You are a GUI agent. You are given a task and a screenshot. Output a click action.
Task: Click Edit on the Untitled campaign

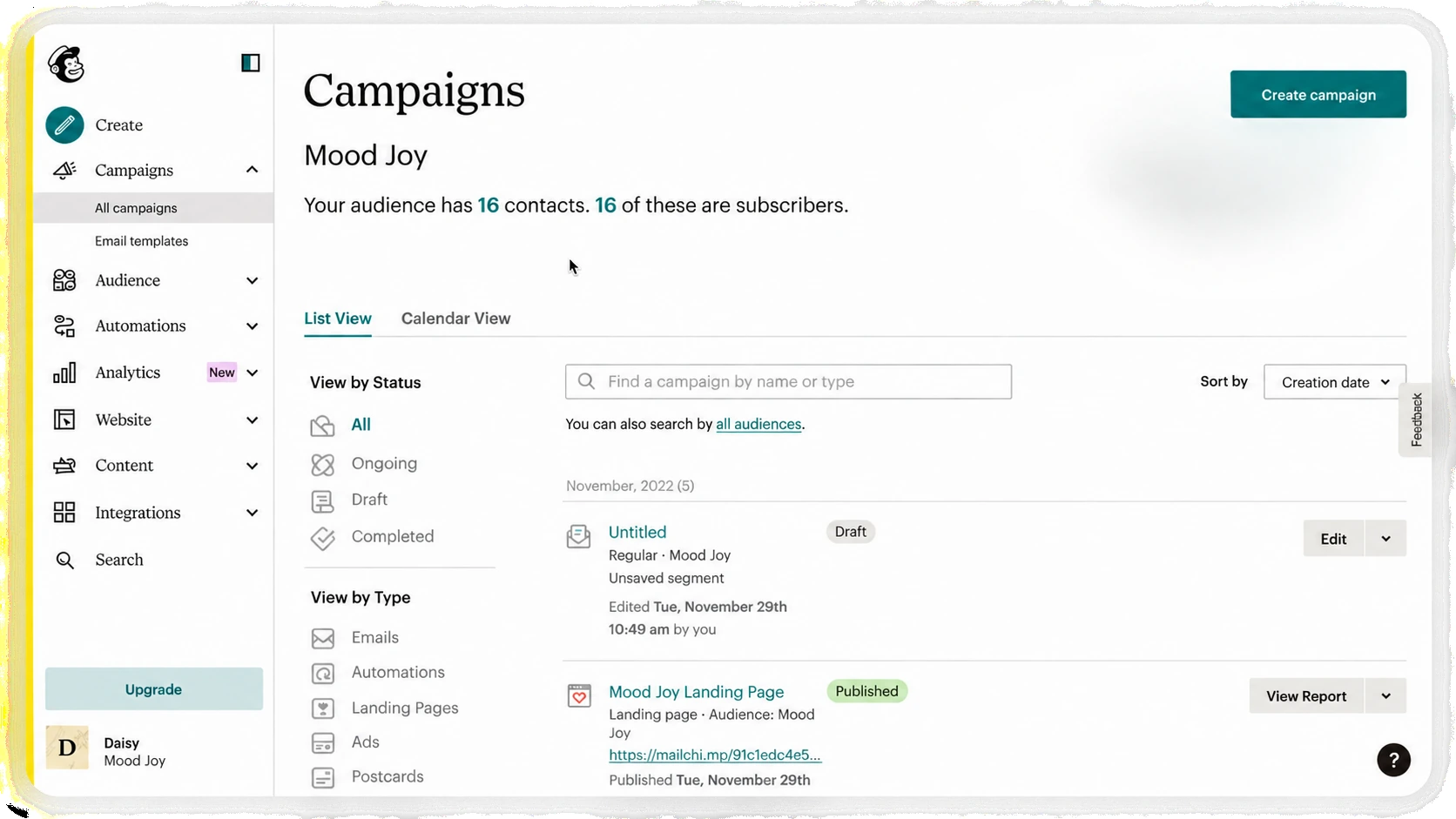[x=1333, y=539]
